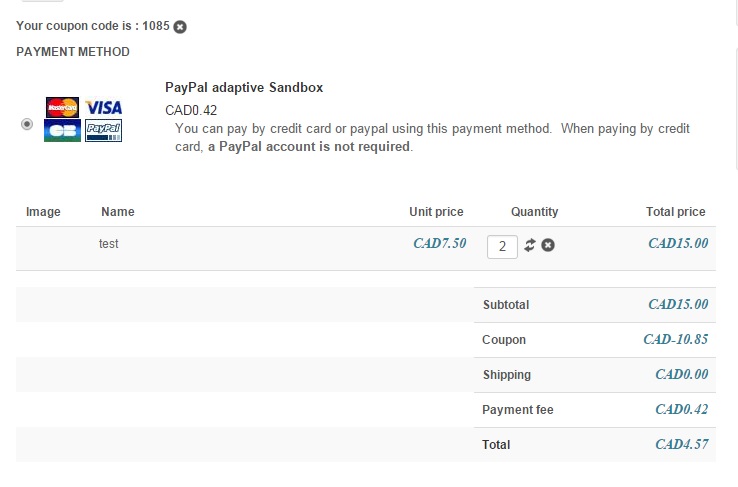Viewport: 738px width, 487px height.
Task: Refresh the quantity for the test product
Action: [530, 245]
